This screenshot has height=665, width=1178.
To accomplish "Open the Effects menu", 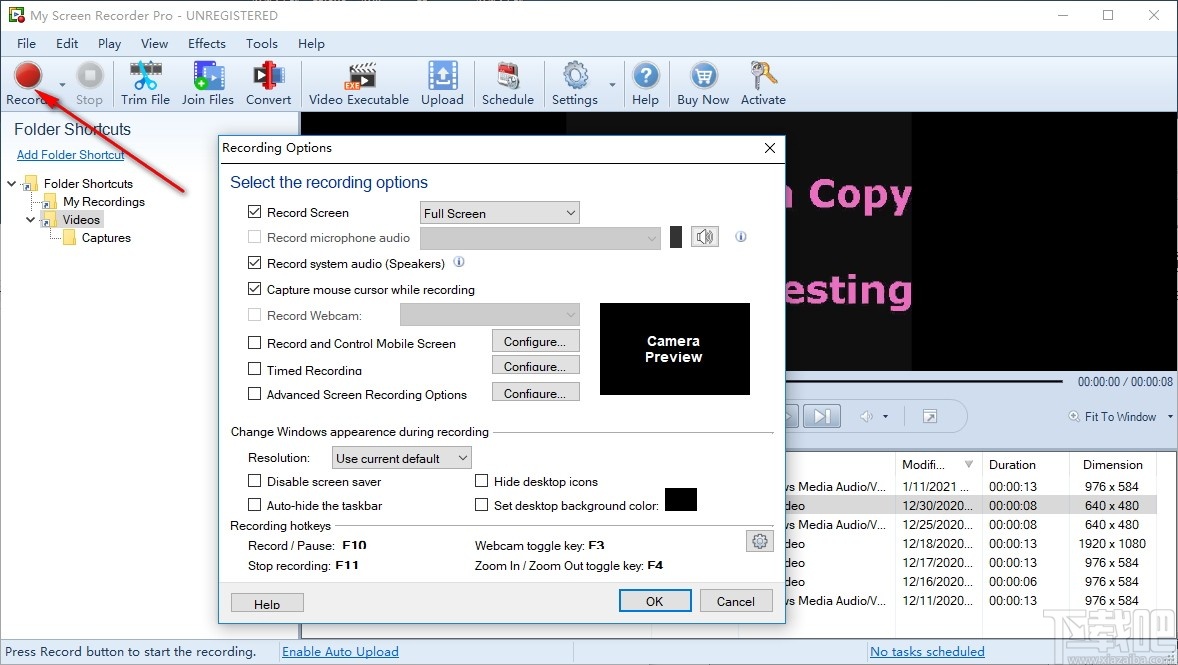I will point(206,43).
